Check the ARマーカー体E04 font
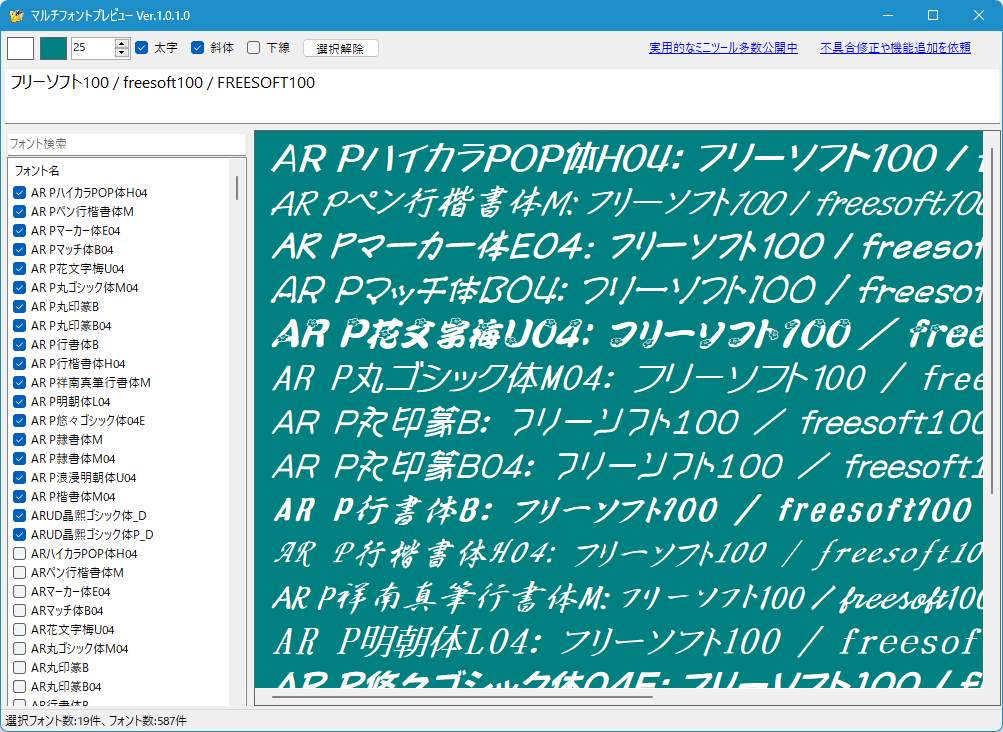 coord(20,592)
